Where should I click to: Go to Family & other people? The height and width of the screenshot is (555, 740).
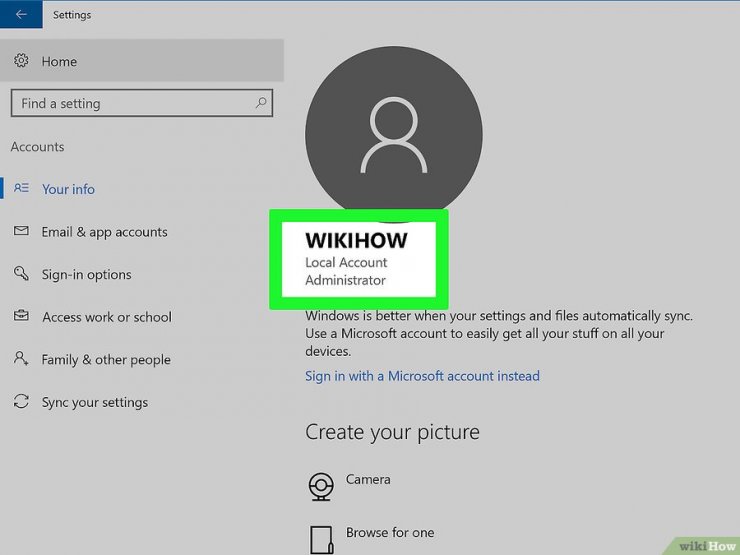click(106, 360)
